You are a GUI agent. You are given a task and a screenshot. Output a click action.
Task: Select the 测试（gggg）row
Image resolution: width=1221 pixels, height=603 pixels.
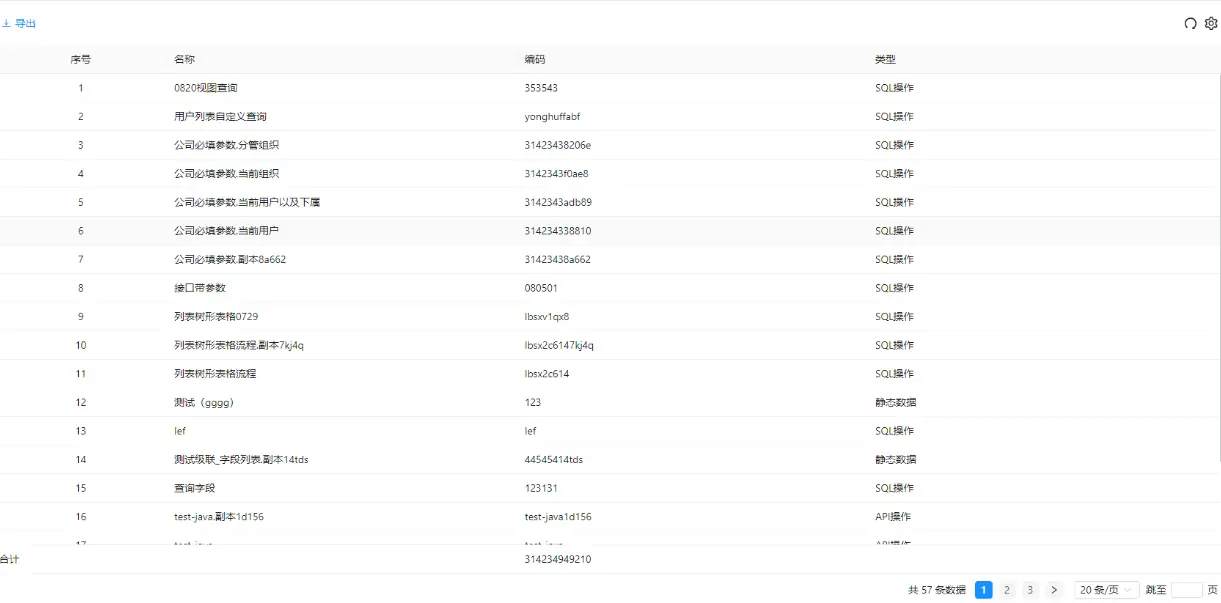pos(204,403)
